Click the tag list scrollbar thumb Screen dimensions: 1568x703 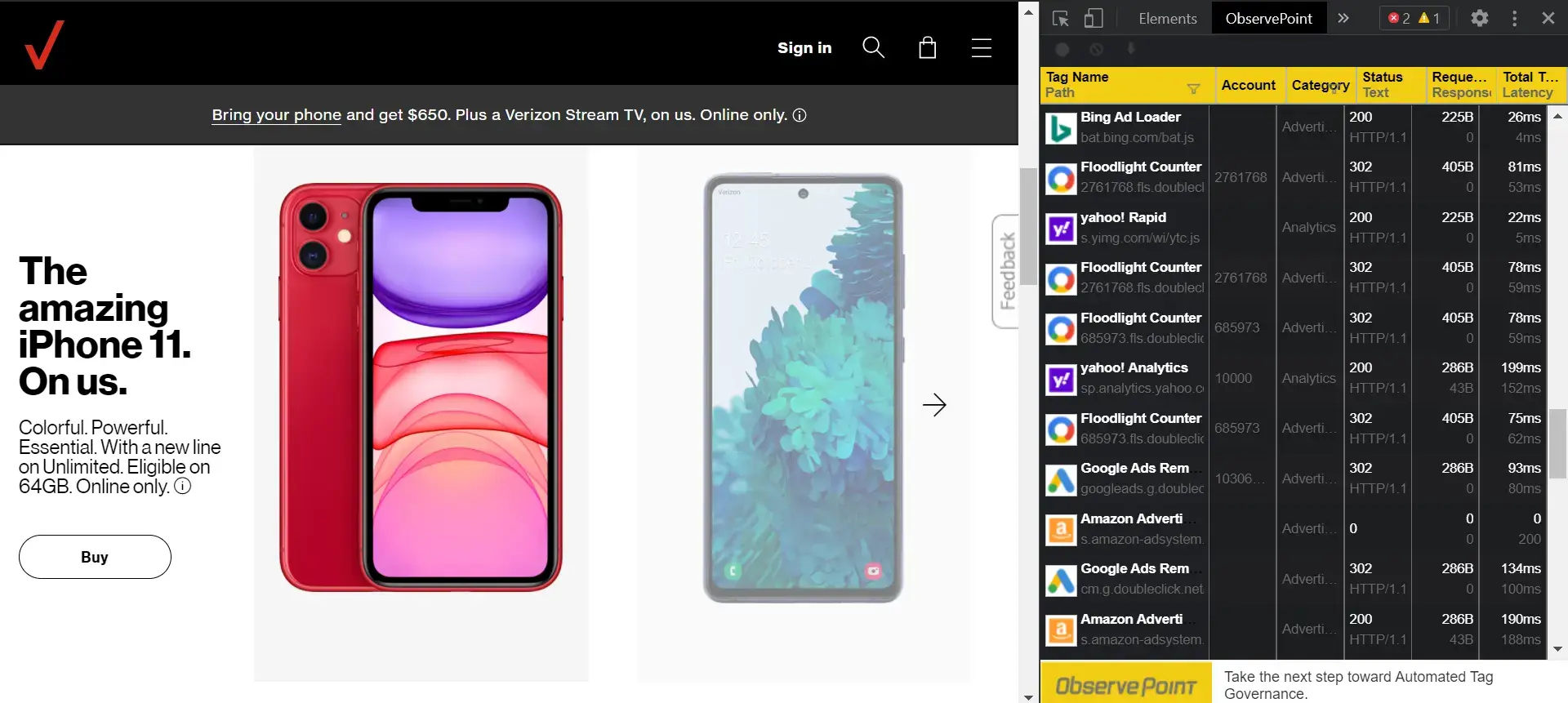coord(1557,443)
